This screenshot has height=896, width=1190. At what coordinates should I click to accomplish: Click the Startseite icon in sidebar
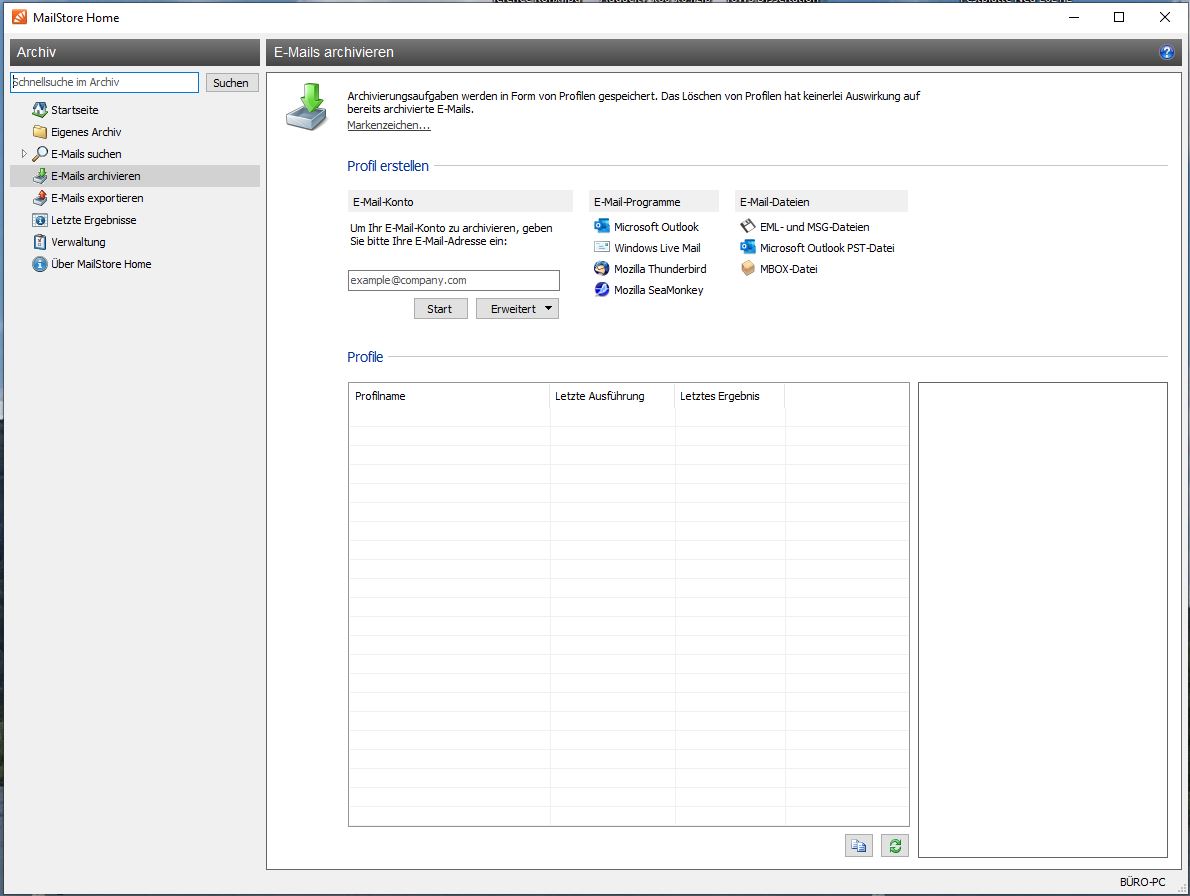coord(39,110)
